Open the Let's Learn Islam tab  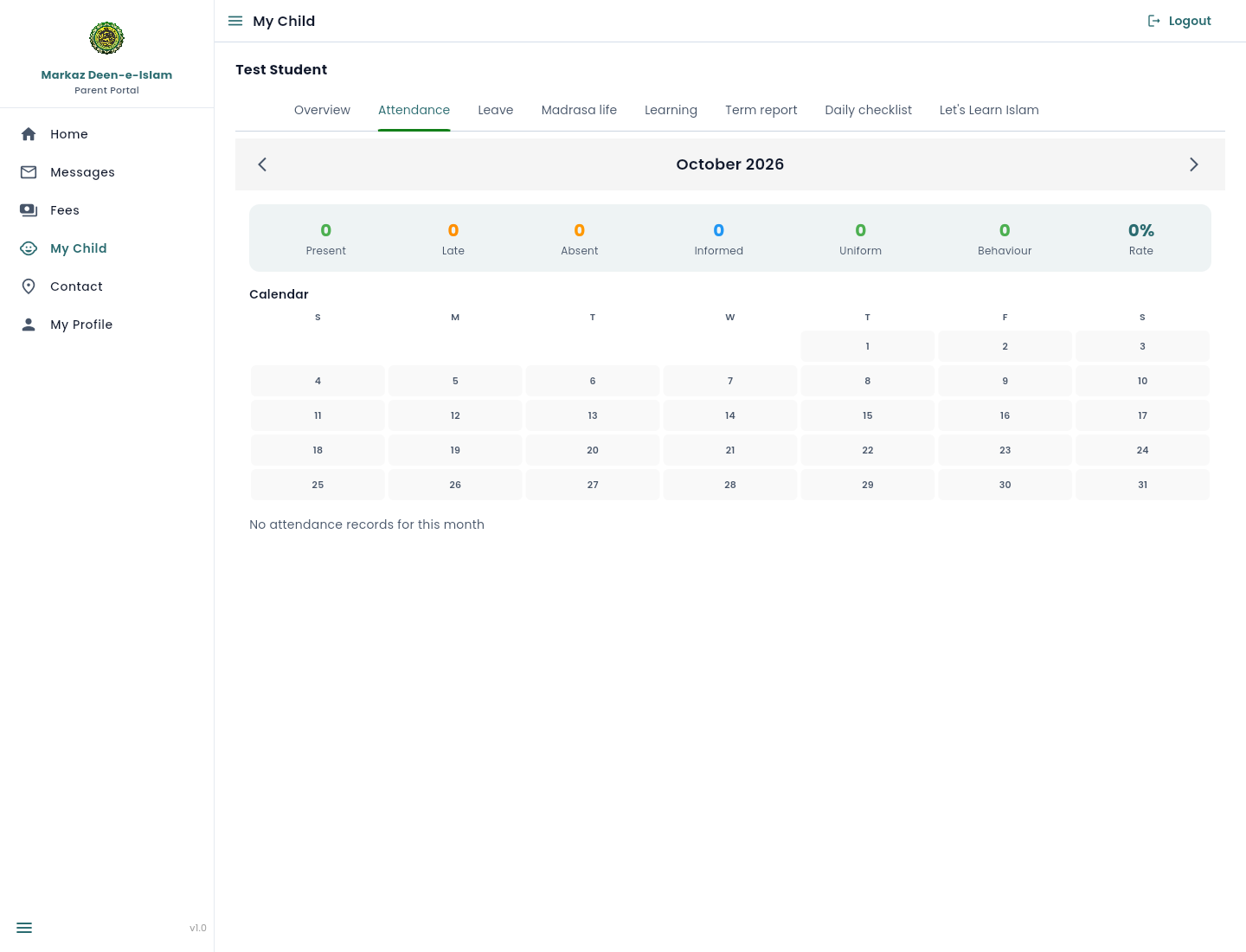tap(989, 110)
